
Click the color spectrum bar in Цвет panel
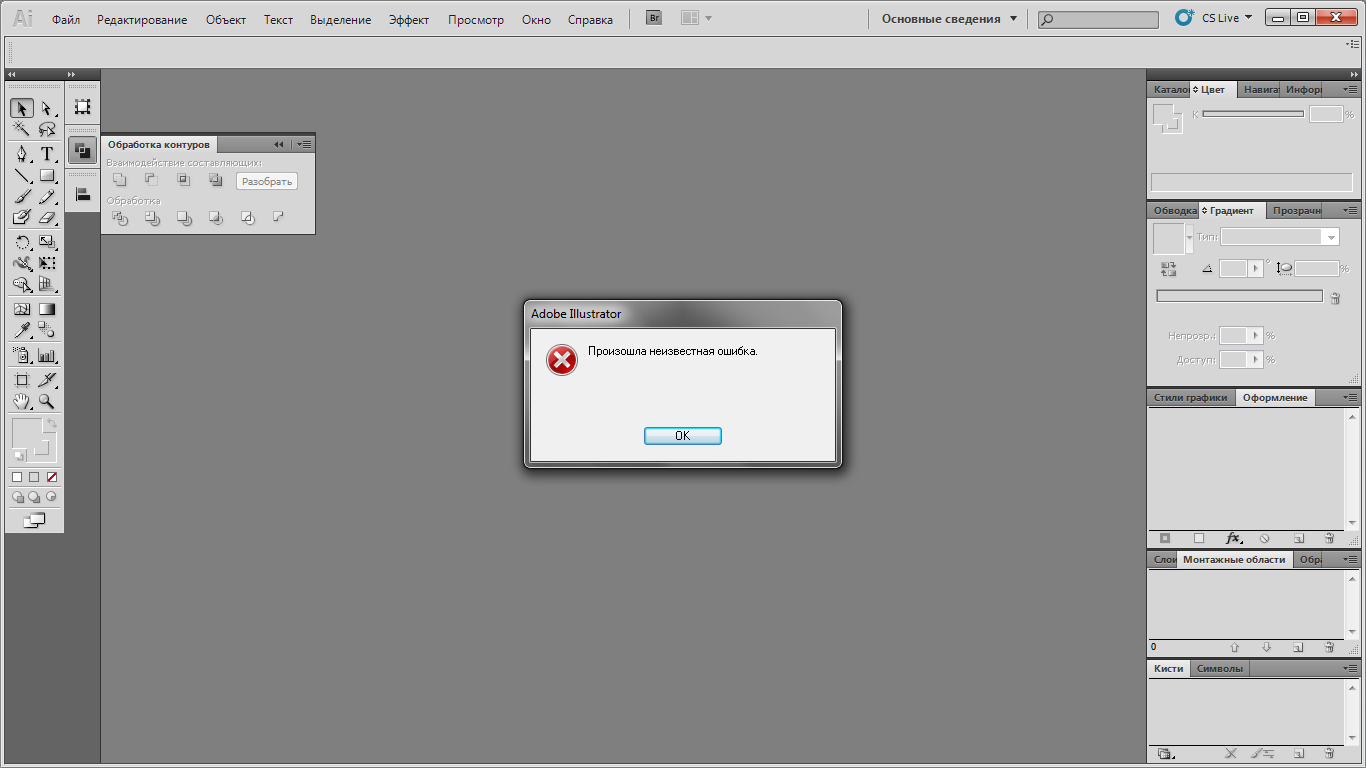1250,182
